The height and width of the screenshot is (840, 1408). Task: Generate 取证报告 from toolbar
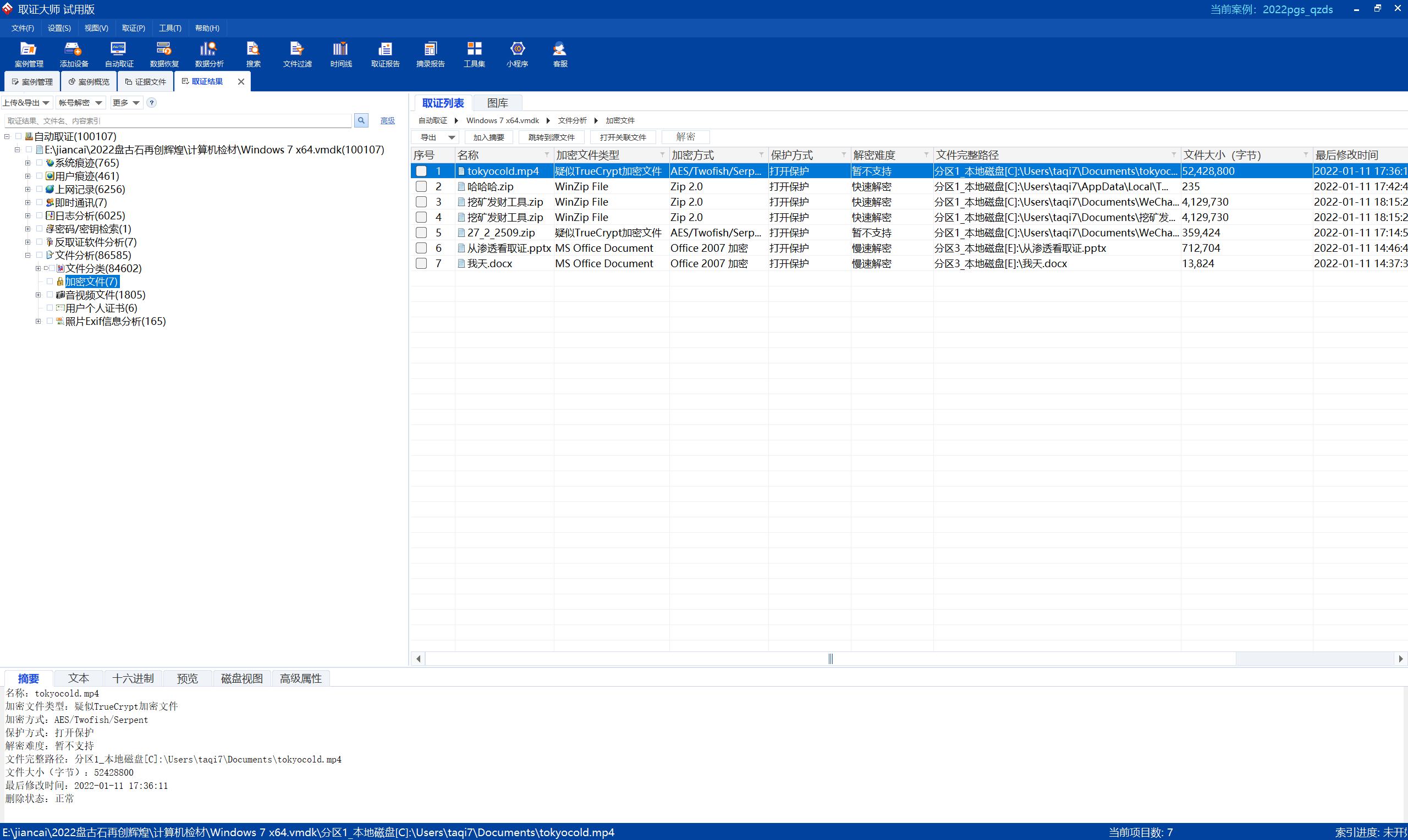pos(385,54)
